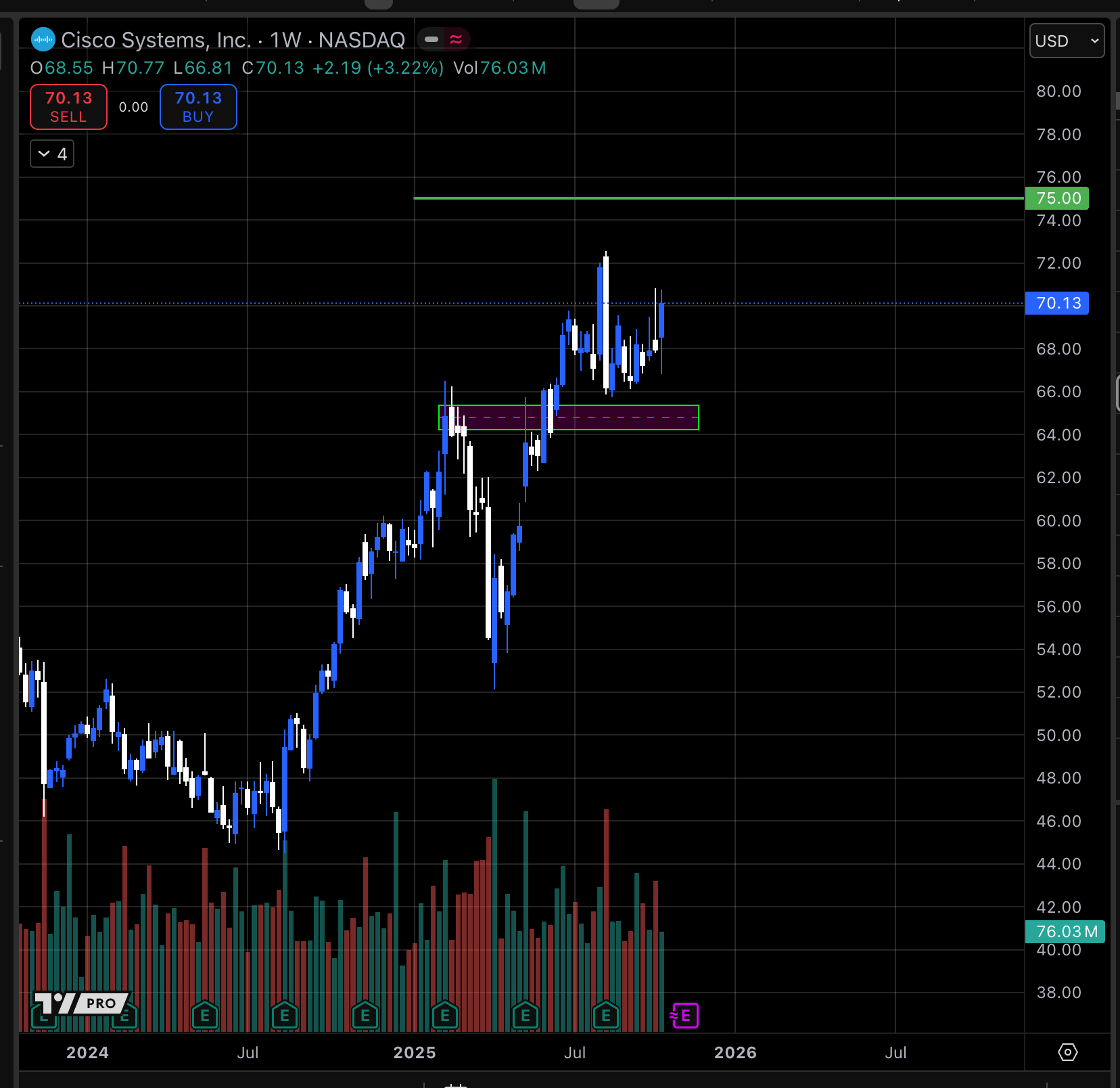Viewport: 1120px width, 1088px height.
Task: Change the 1W interval in chart legend
Action: [285, 40]
